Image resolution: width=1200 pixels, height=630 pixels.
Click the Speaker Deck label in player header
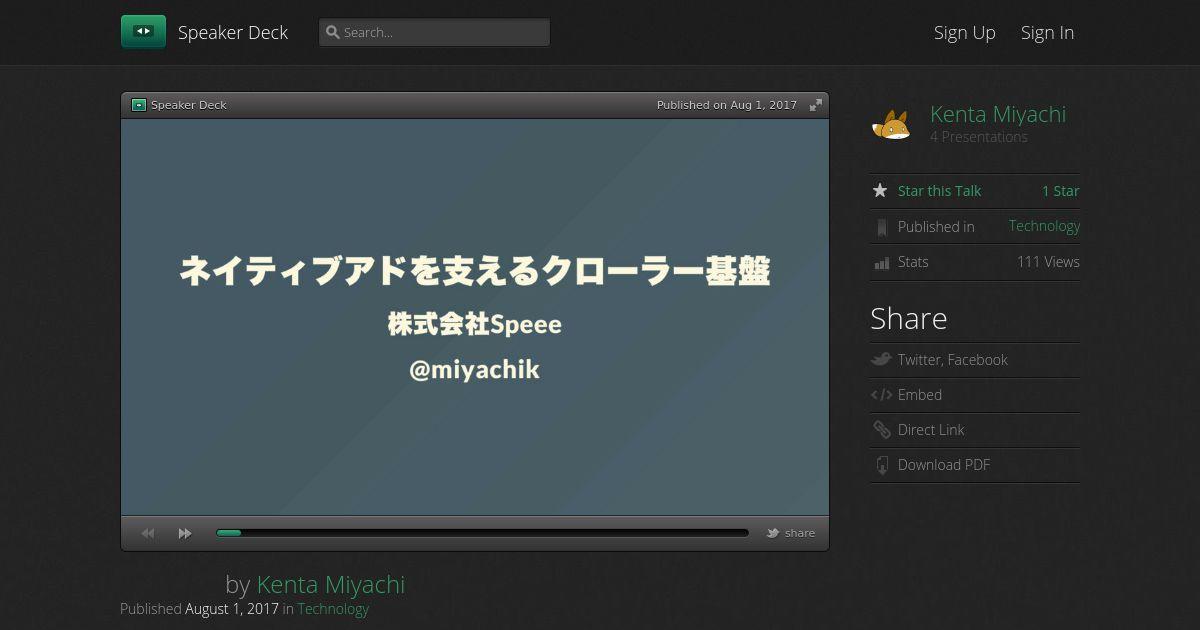pyautogui.click(x=189, y=105)
